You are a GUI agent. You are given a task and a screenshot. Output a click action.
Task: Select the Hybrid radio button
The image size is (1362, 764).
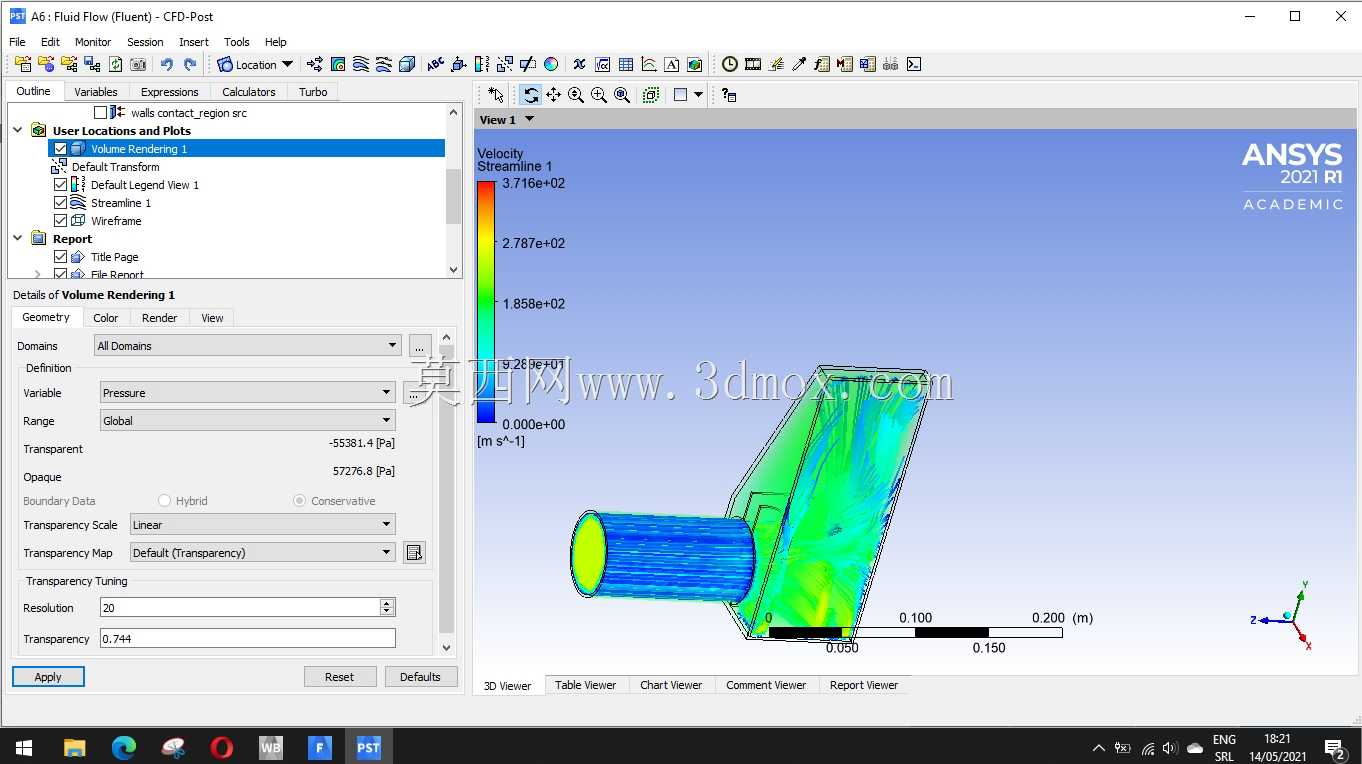point(165,501)
